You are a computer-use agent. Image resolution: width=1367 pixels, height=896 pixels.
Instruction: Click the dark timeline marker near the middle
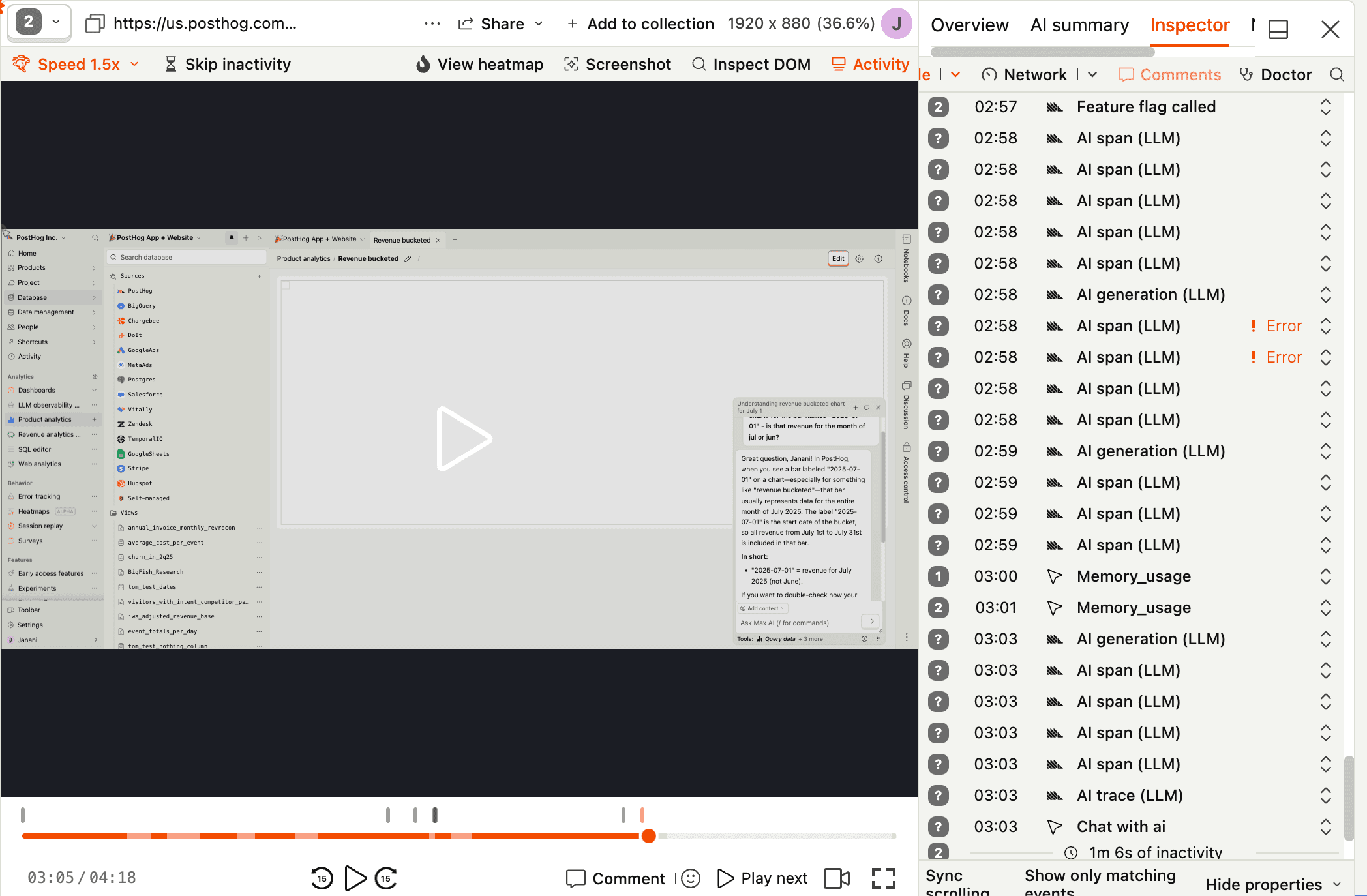[x=435, y=814]
